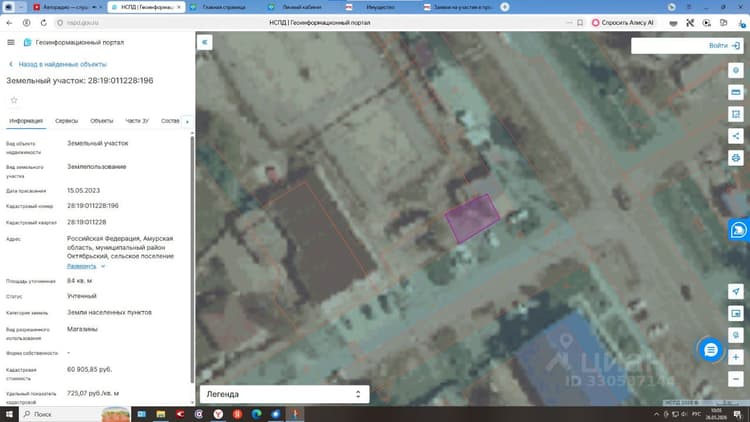
Task: Close the НСПД browser tab
Action: pos(179,7)
